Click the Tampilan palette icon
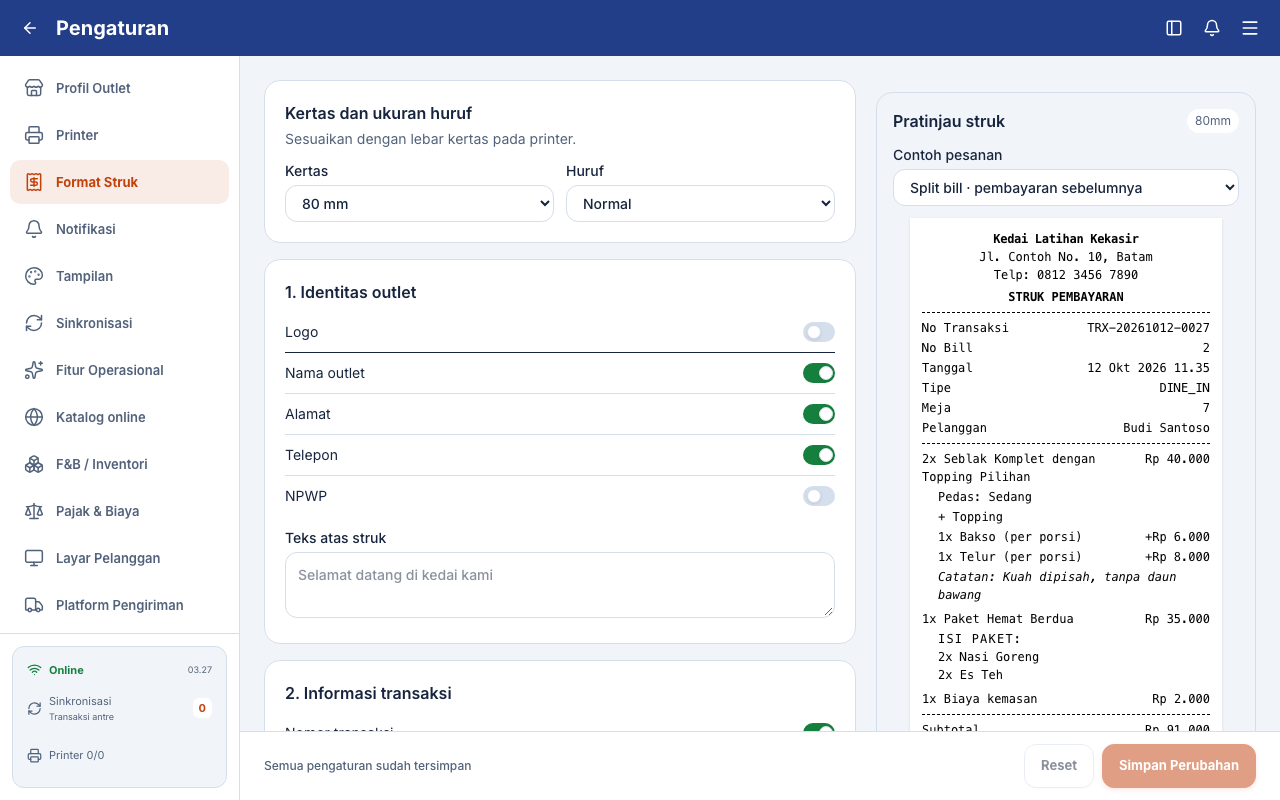Viewport: 1280px width, 800px height. click(34, 276)
